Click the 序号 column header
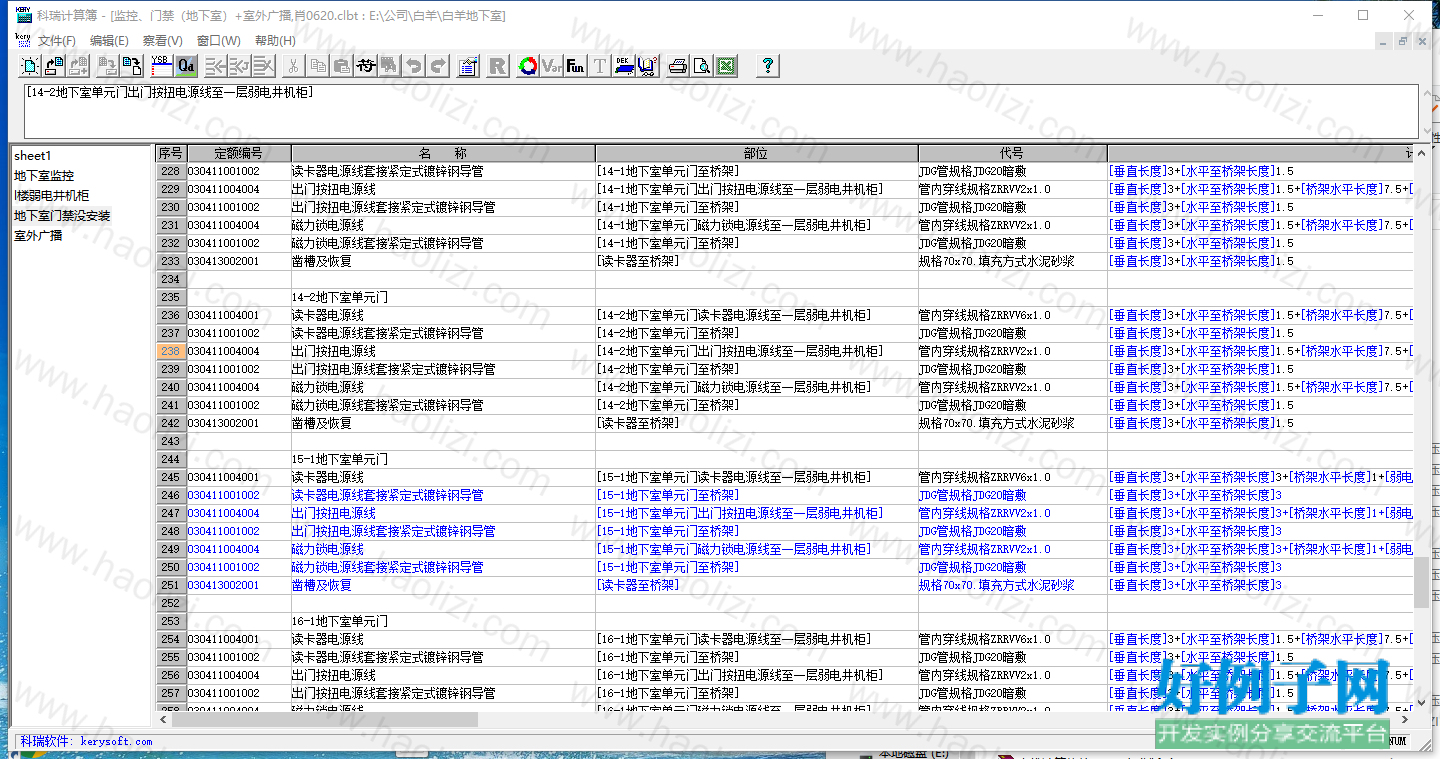This screenshot has height=759, width=1440. 170,153
